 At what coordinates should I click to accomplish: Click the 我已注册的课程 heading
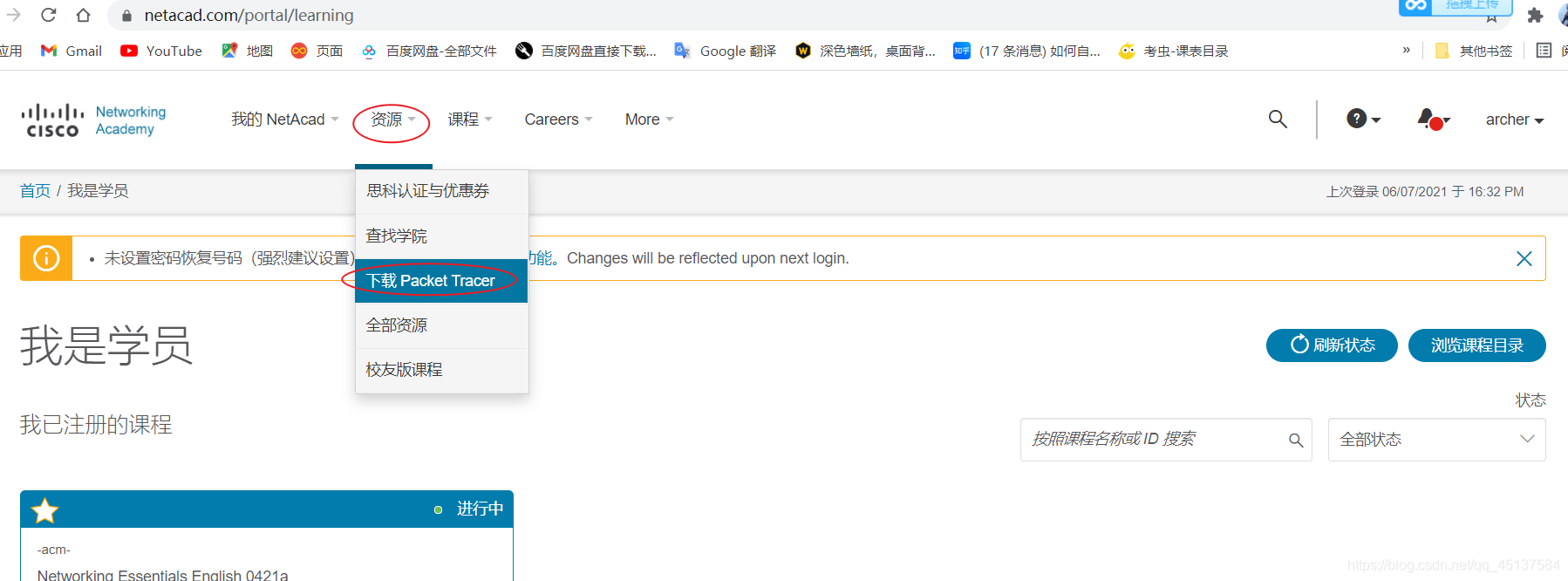click(x=96, y=425)
